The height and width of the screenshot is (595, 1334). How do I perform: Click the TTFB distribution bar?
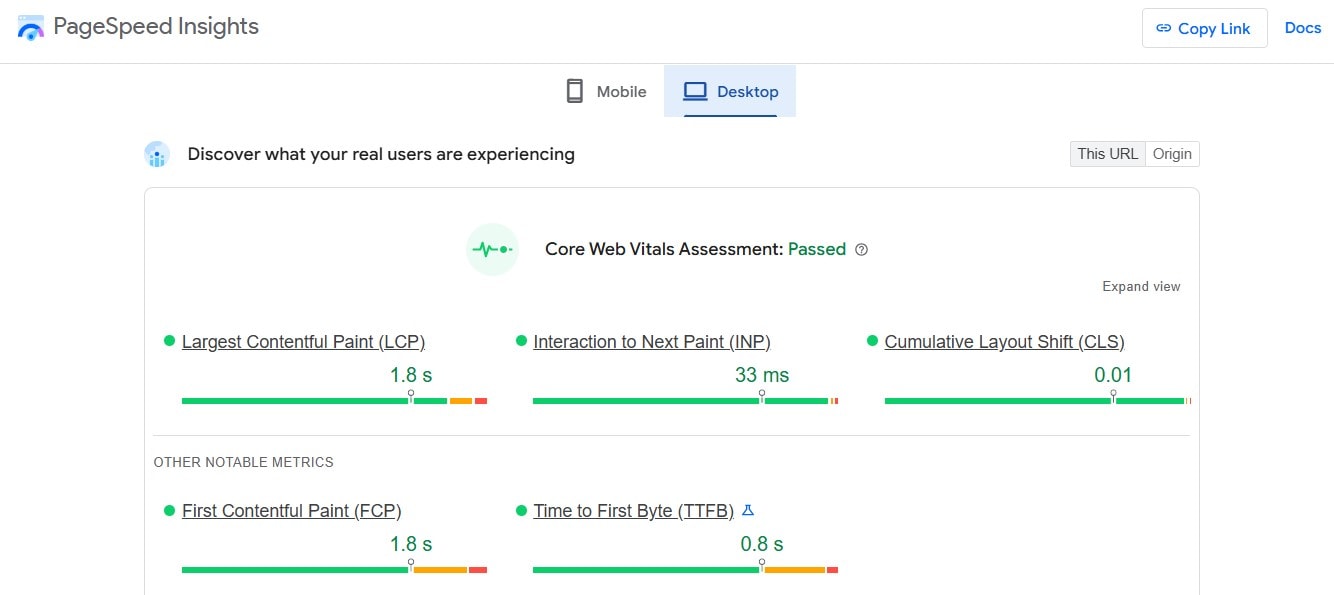pos(685,570)
